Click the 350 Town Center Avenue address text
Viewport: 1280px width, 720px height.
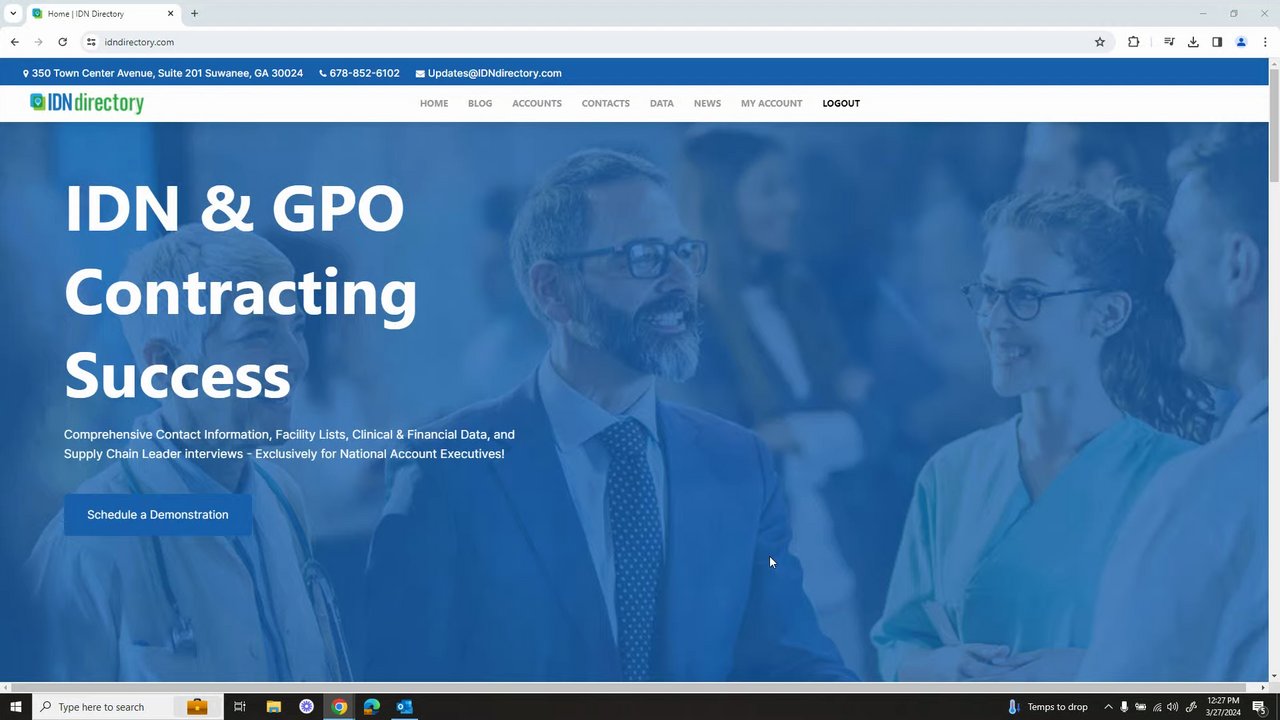click(x=167, y=73)
